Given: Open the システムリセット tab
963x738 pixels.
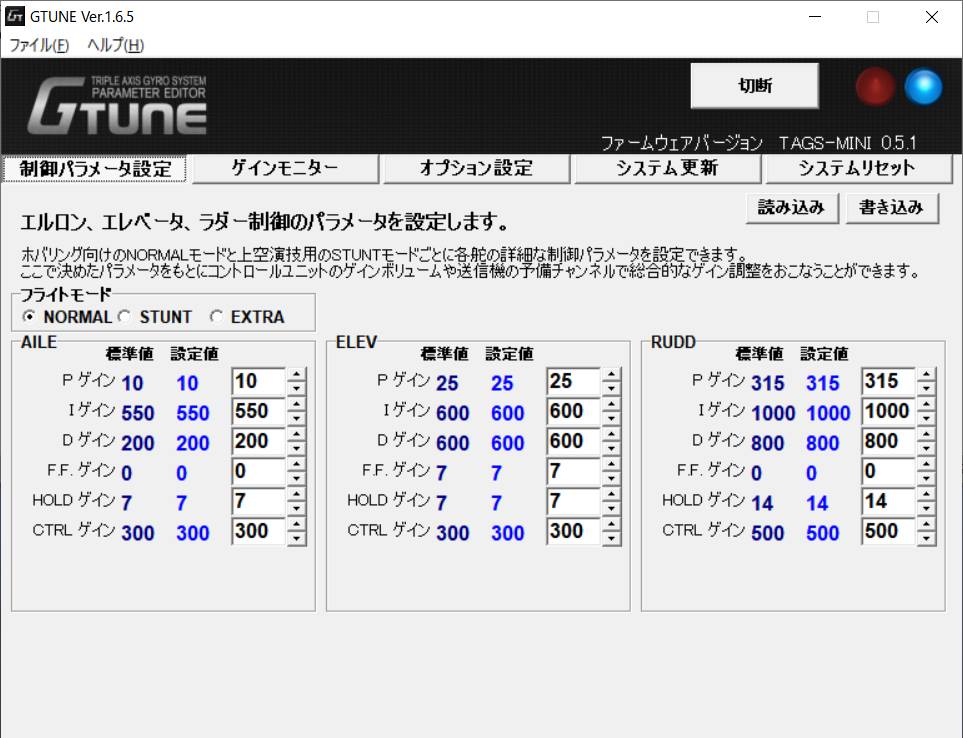Looking at the screenshot, I should 858,168.
